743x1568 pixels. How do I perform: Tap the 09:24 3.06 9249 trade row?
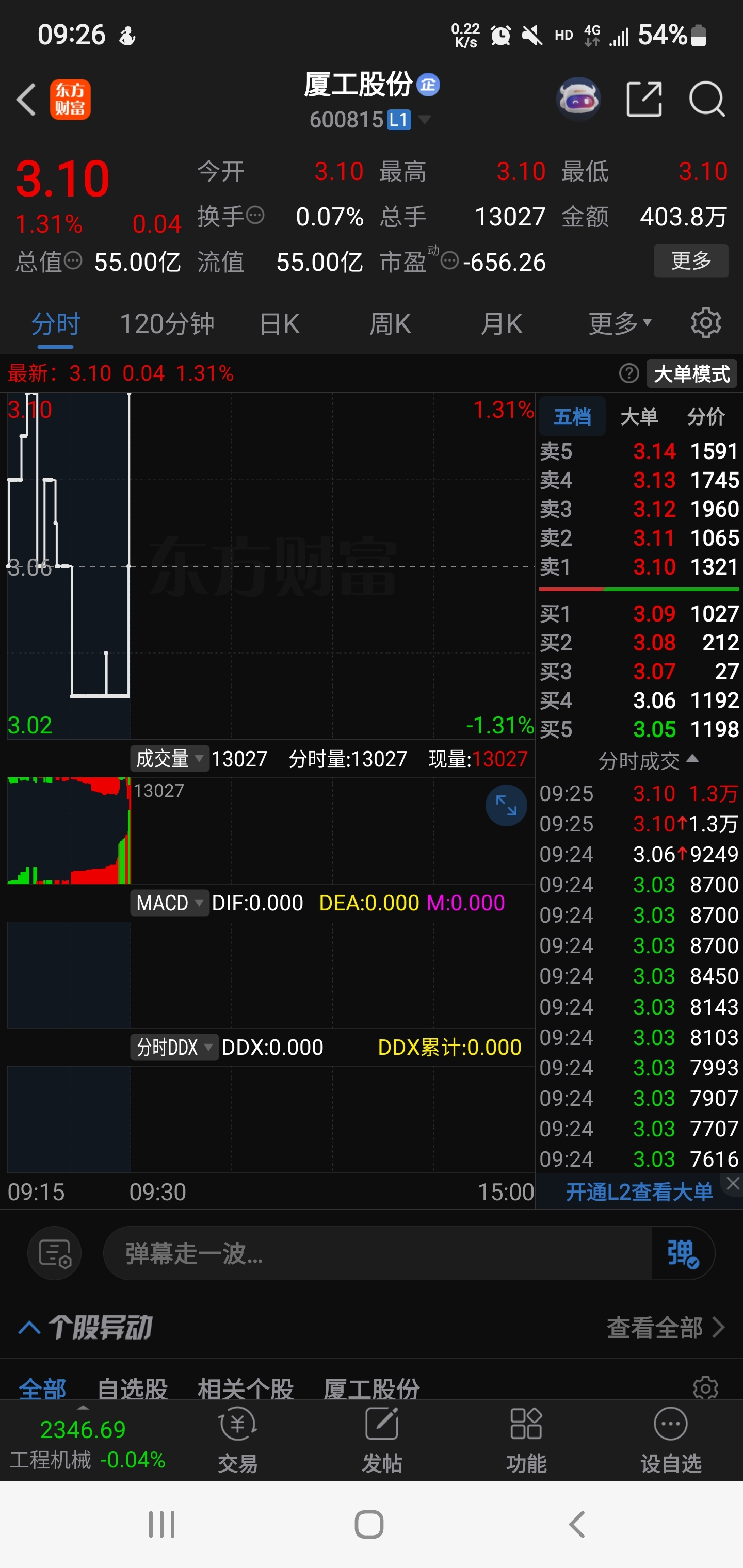click(639, 854)
